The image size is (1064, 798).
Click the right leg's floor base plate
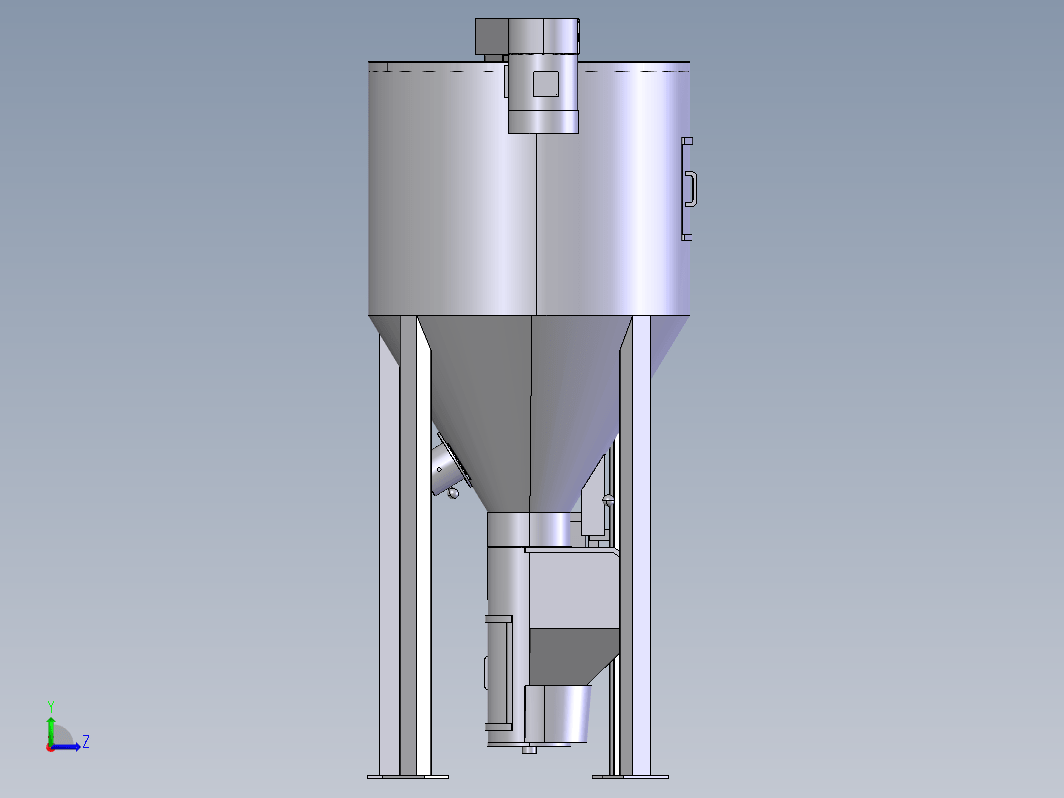click(x=630, y=777)
